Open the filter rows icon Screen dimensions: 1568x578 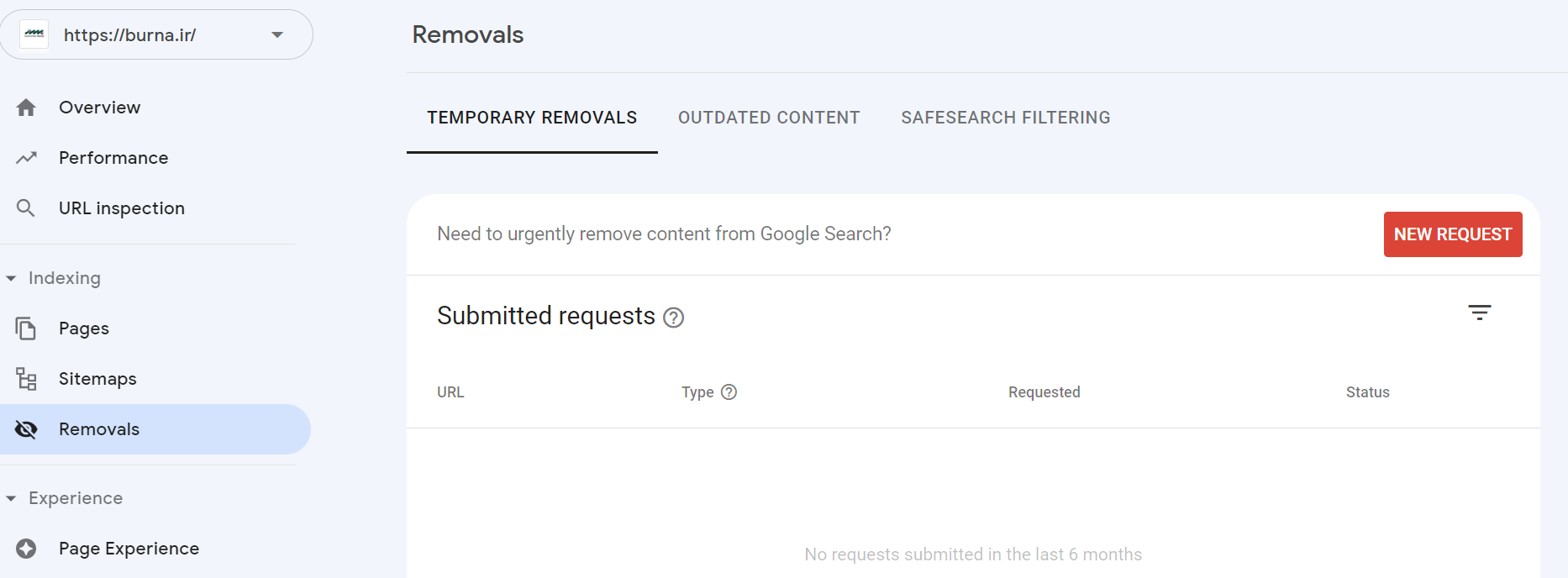click(x=1479, y=313)
